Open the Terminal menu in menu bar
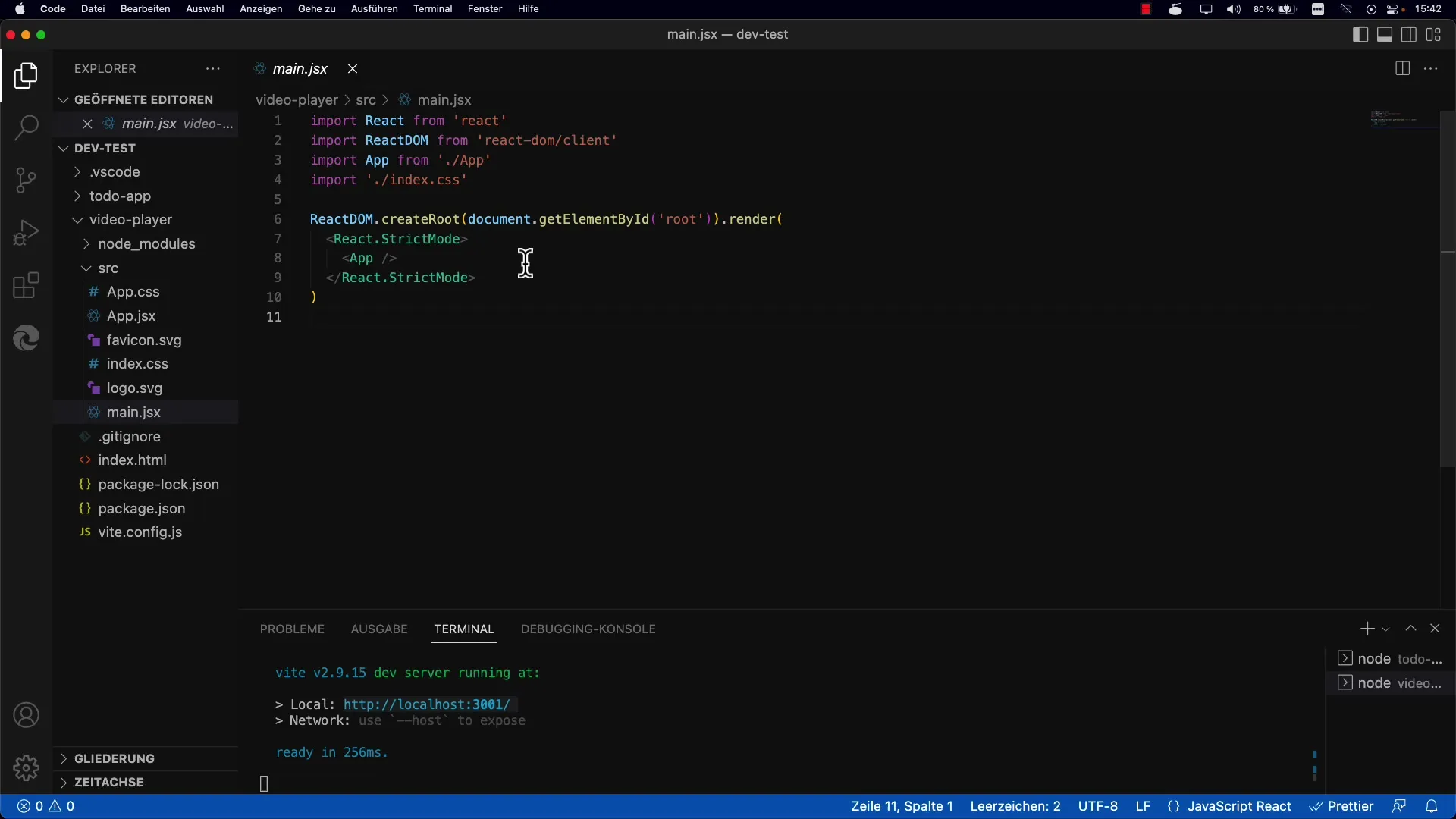 [432, 9]
